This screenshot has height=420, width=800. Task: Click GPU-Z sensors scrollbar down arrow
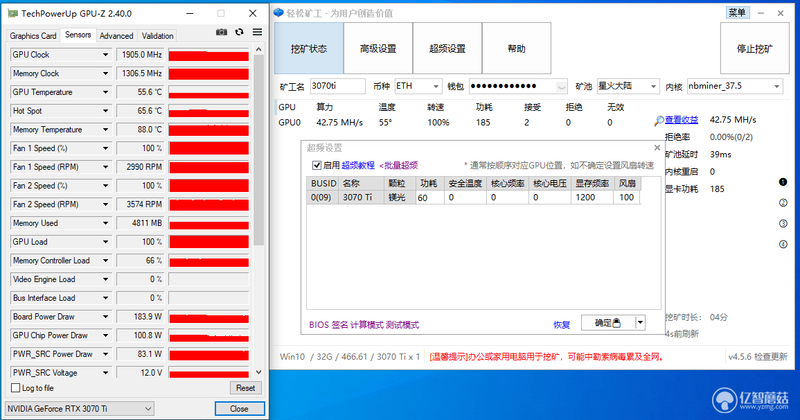coord(259,373)
